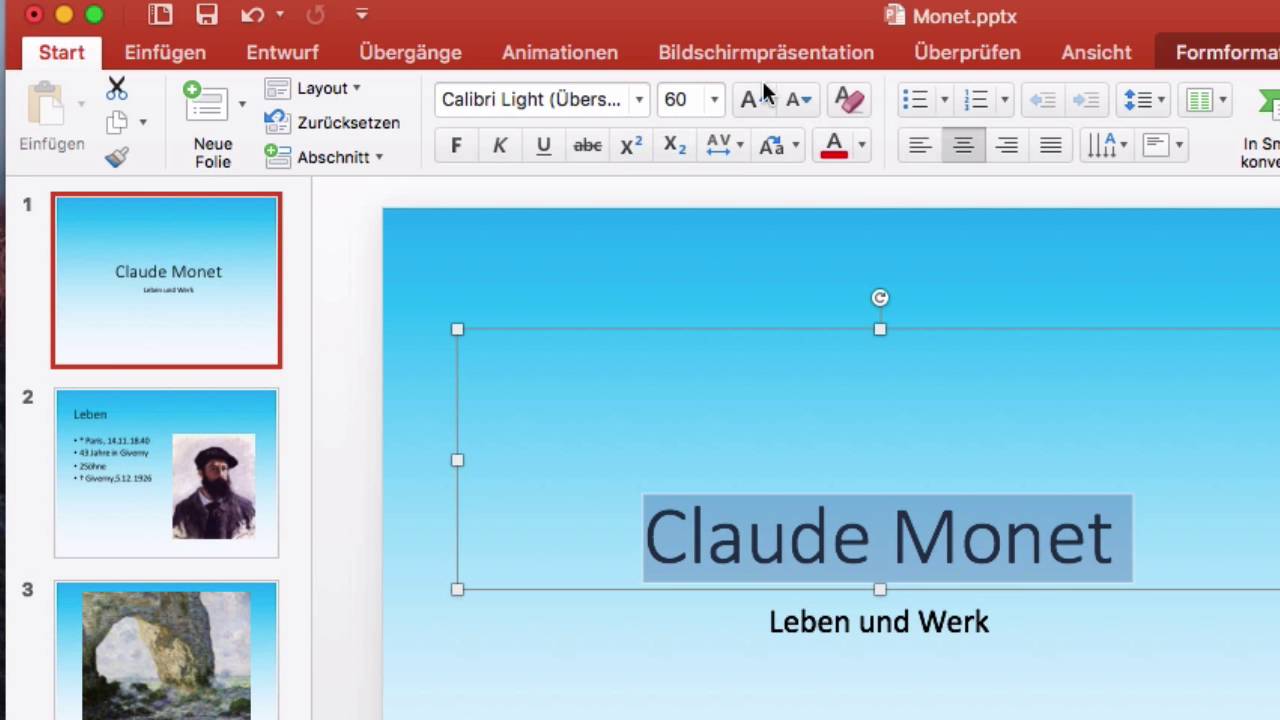Open the undo history dropdown arrow

tap(280, 15)
